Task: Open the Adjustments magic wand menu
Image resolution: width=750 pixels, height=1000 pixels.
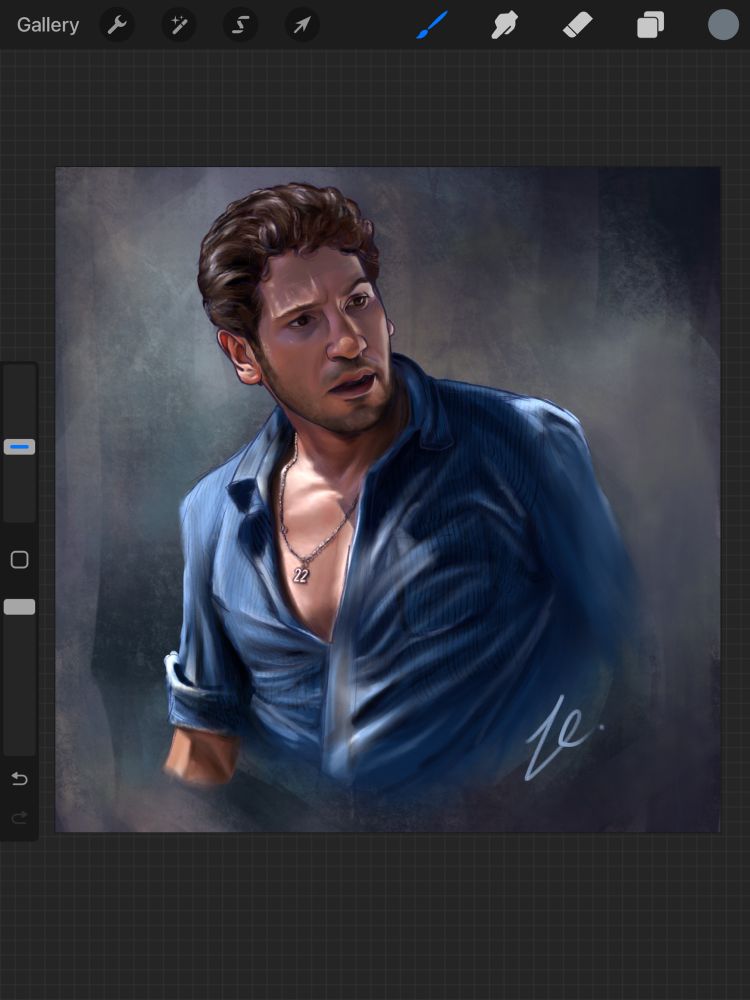Action: (x=179, y=25)
